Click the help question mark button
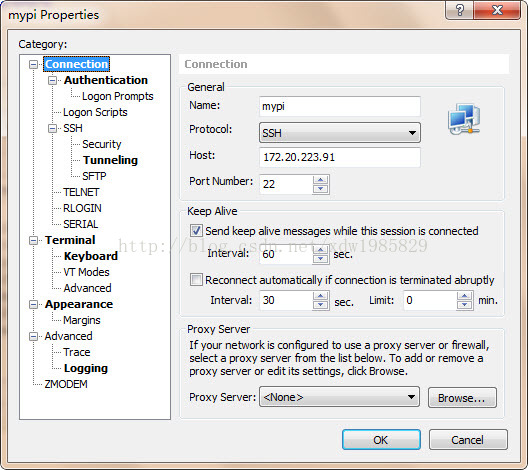 pyautogui.click(x=460, y=10)
